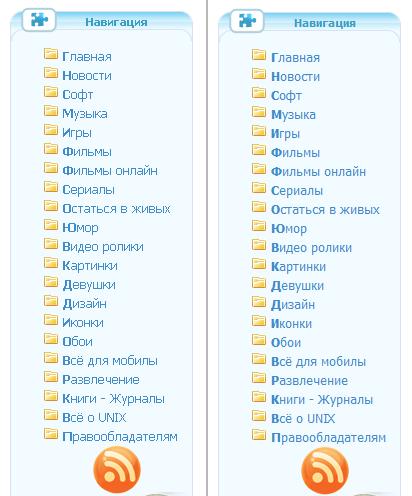Go to Дизайн in right navigation
Image resolution: width=412 pixels, height=496 pixels.
[x=293, y=305]
